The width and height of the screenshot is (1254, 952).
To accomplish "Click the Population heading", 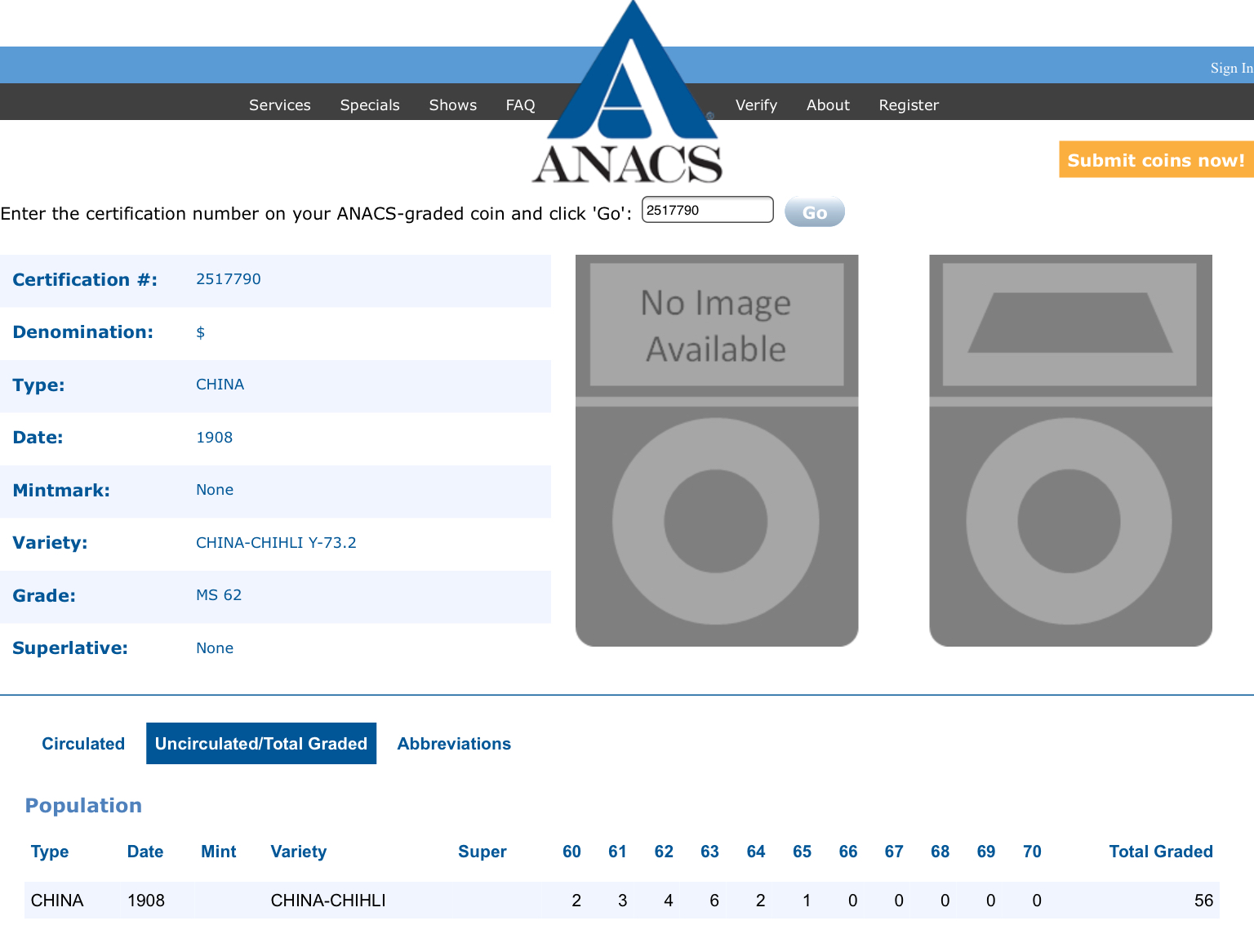I will click(83, 806).
